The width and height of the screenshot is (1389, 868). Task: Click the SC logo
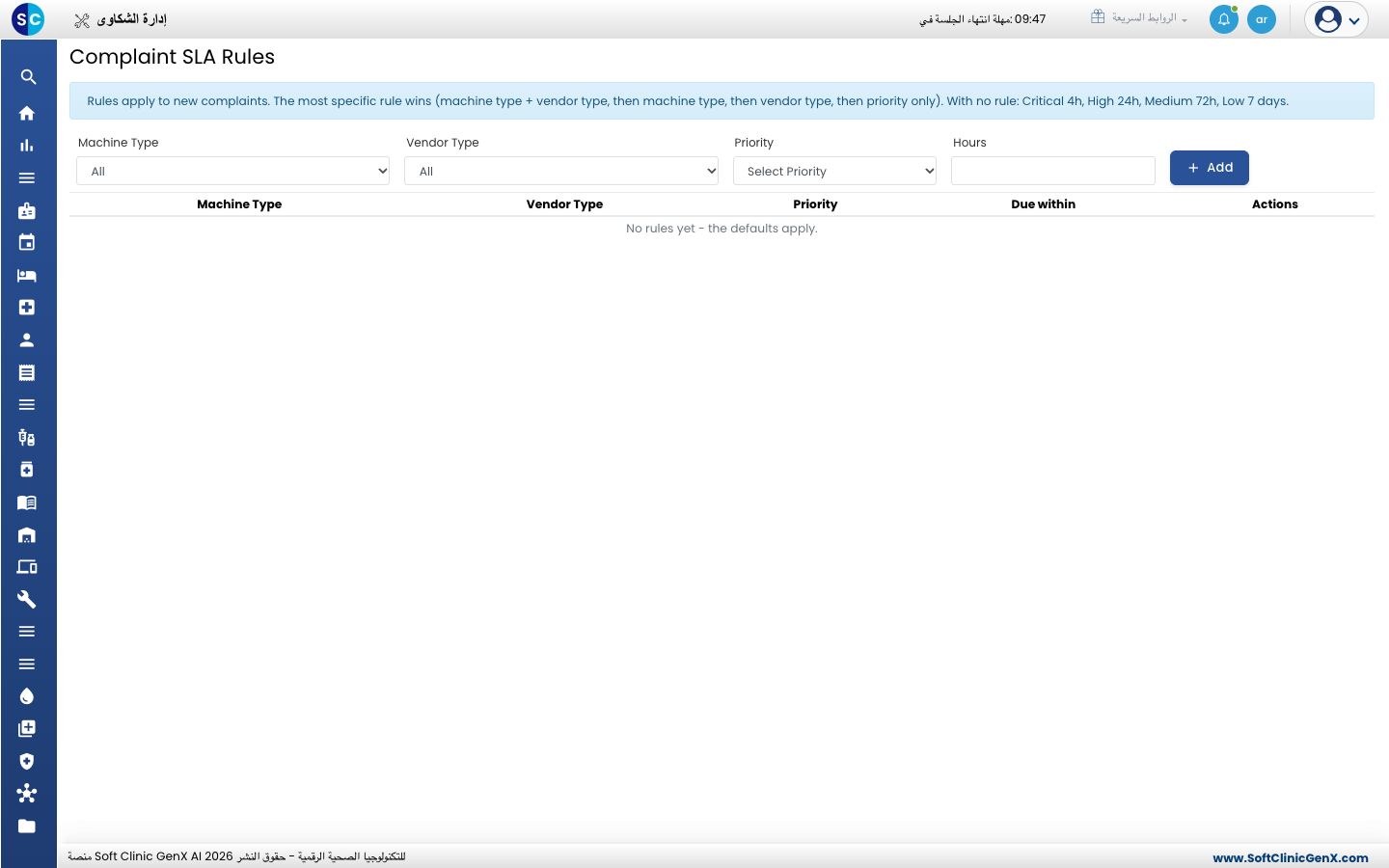coord(29,19)
